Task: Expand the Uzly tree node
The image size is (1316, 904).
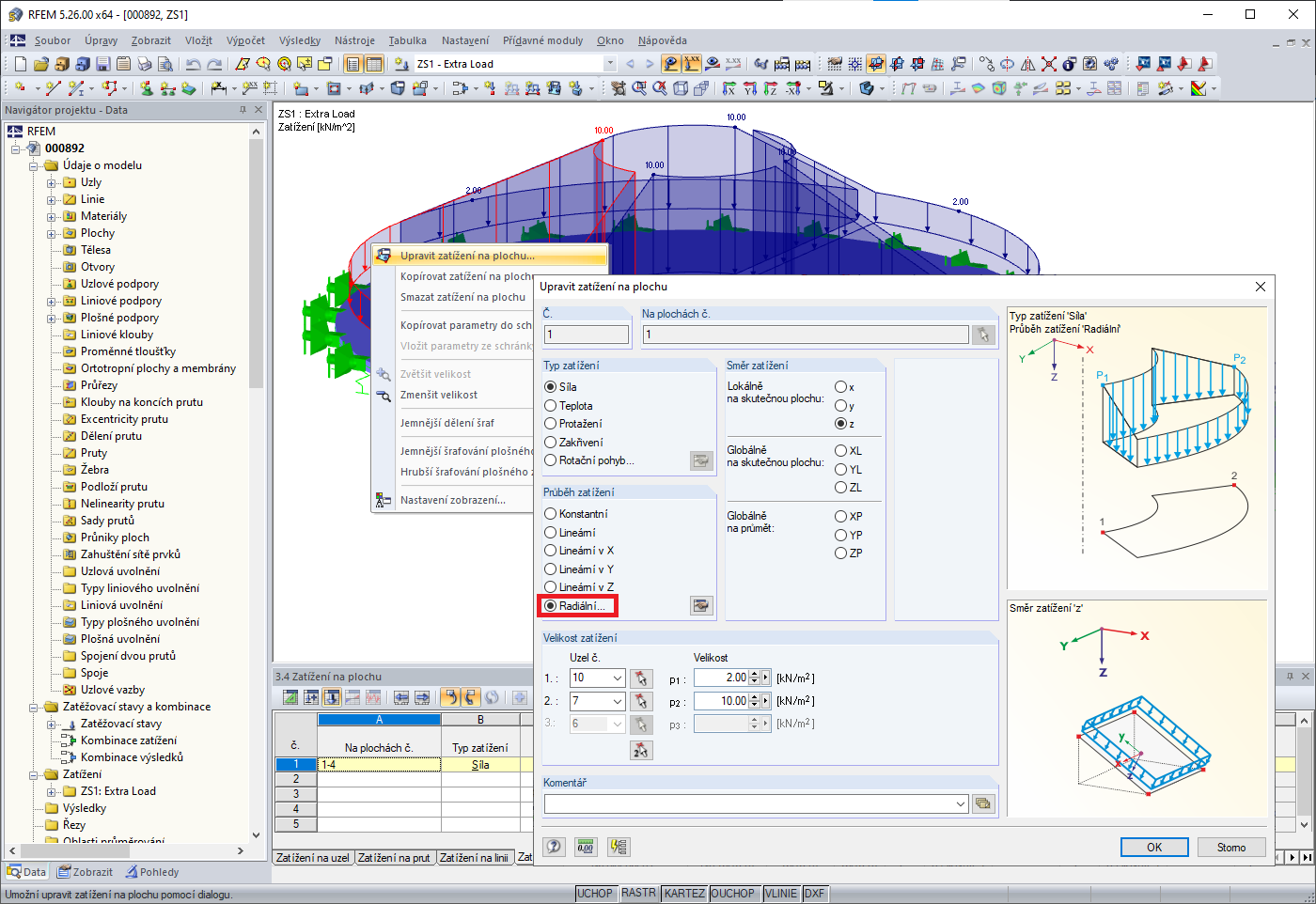Action: (x=52, y=182)
